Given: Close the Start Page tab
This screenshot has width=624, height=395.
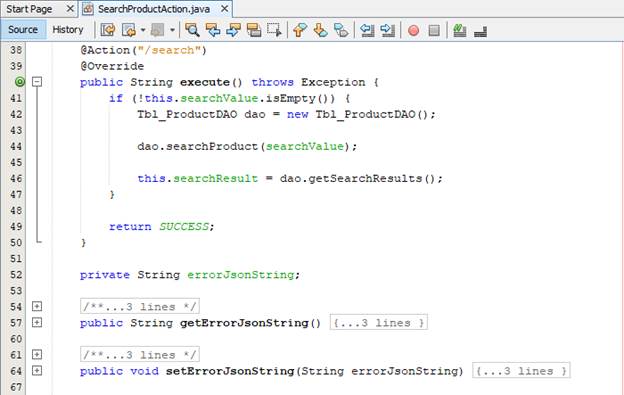Looking at the screenshot, I should coord(70,8).
